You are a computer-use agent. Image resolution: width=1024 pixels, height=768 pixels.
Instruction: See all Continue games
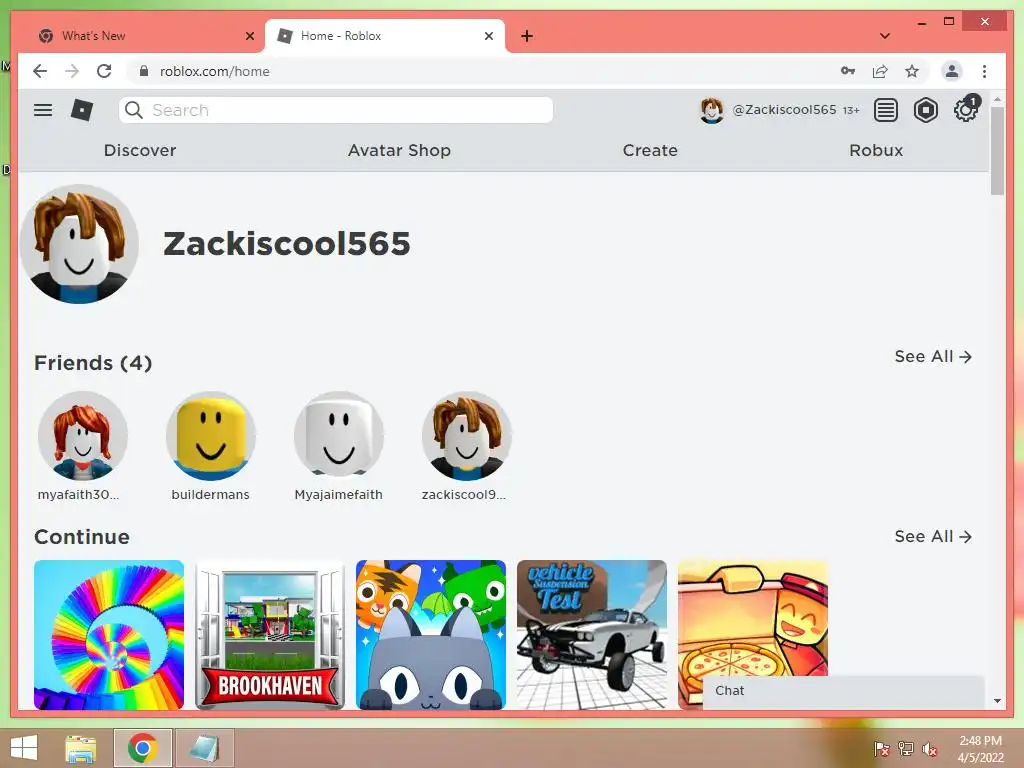coord(933,536)
